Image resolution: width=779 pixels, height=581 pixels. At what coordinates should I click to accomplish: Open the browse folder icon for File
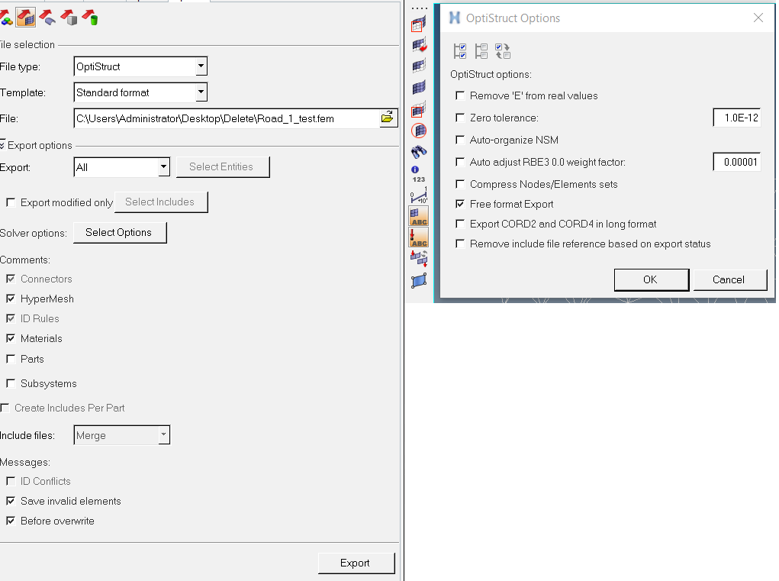[388, 118]
